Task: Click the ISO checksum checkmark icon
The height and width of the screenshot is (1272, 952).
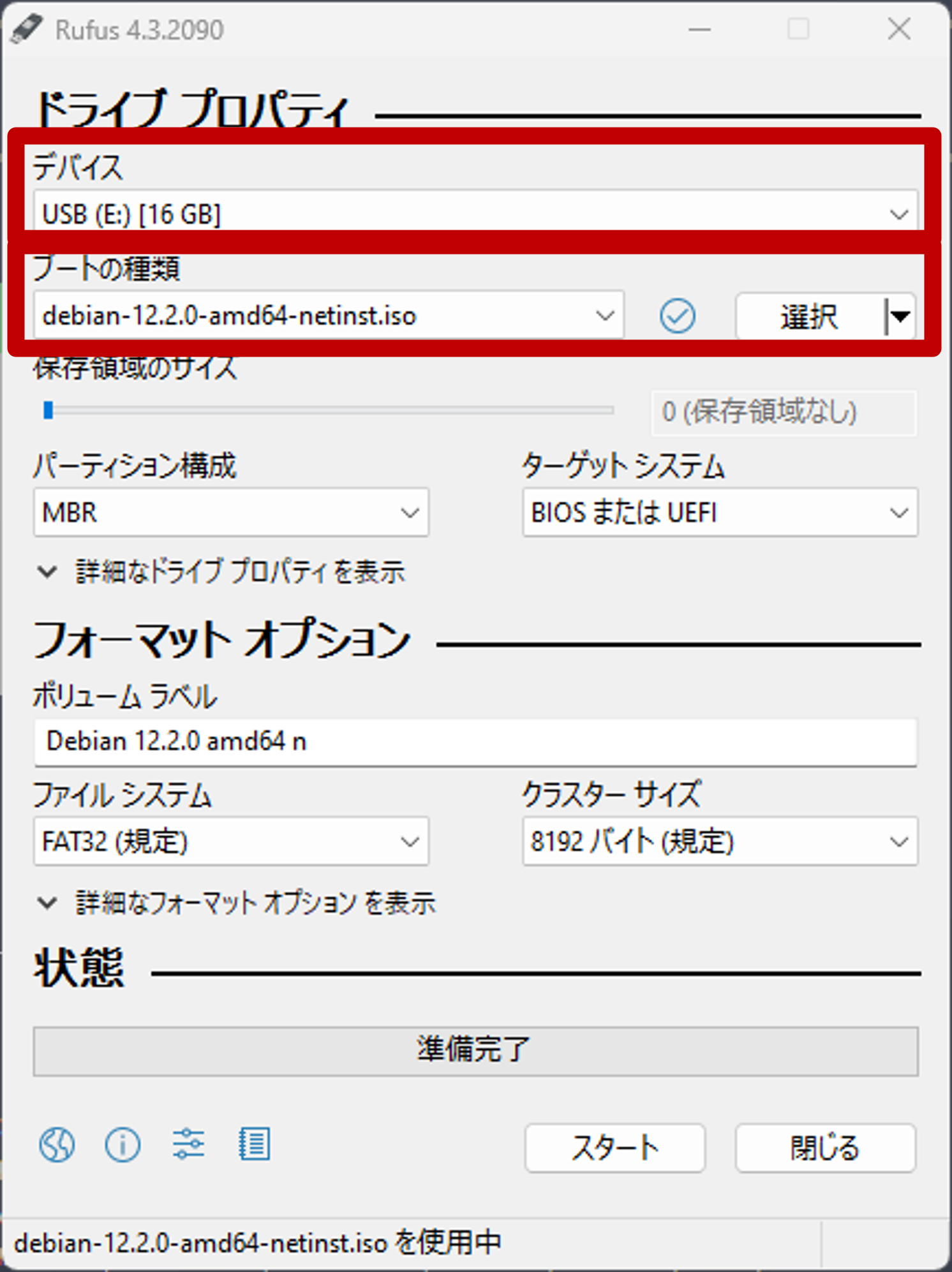Action: coord(677,316)
